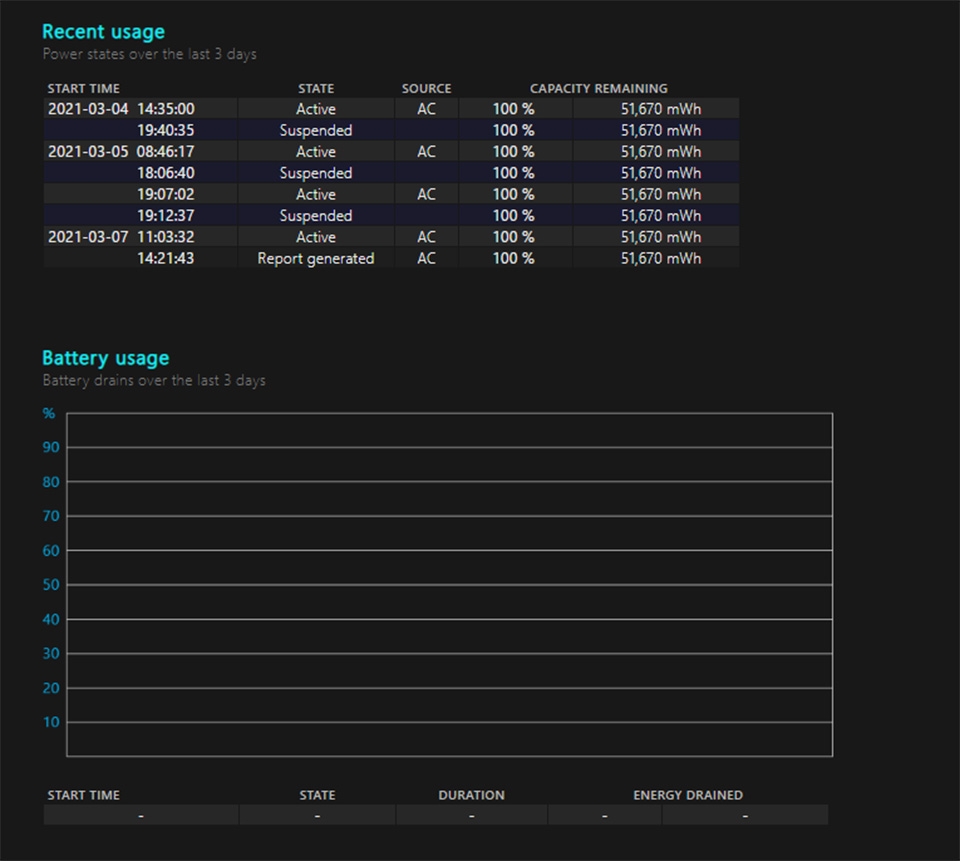Select the 2021-03-04 14:35:00 start time cell
The image size is (960, 861).
coord(121,109)
